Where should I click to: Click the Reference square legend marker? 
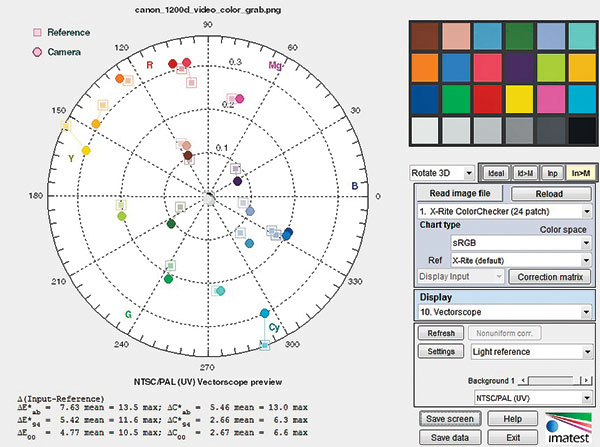[38, 32]
